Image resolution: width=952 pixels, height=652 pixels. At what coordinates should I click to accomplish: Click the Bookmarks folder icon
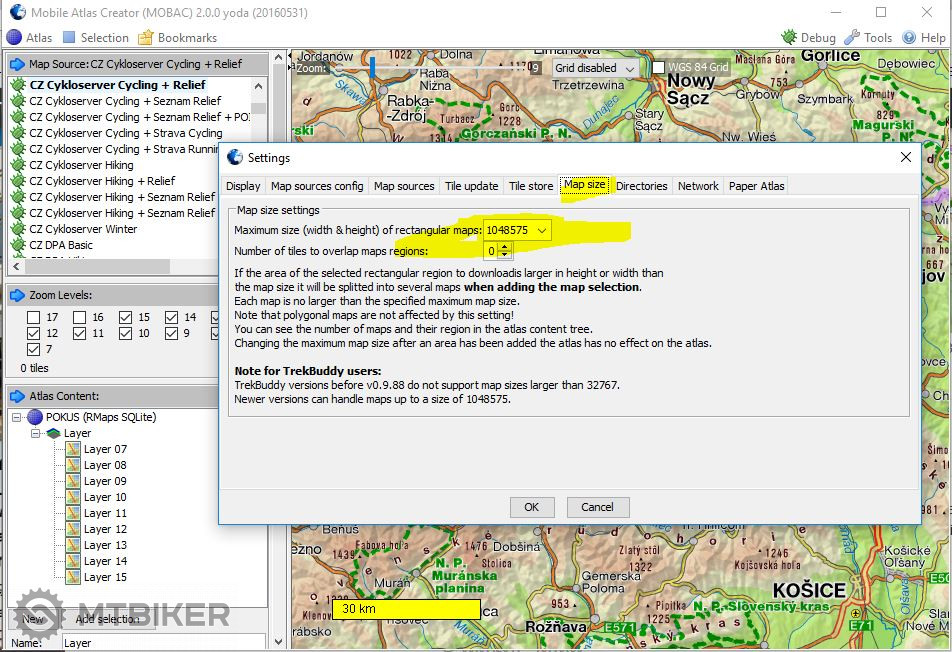tap(146, 38)
